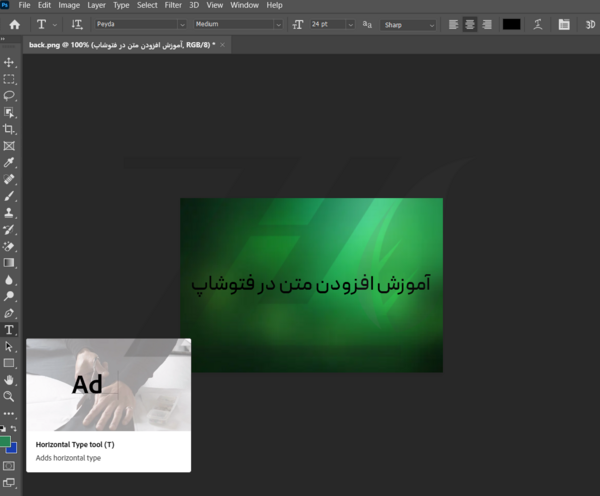Viewport: 600px width, 496px height.
Task: Toggle text orientation icon in options bar
Action: (x=77, y=24)
